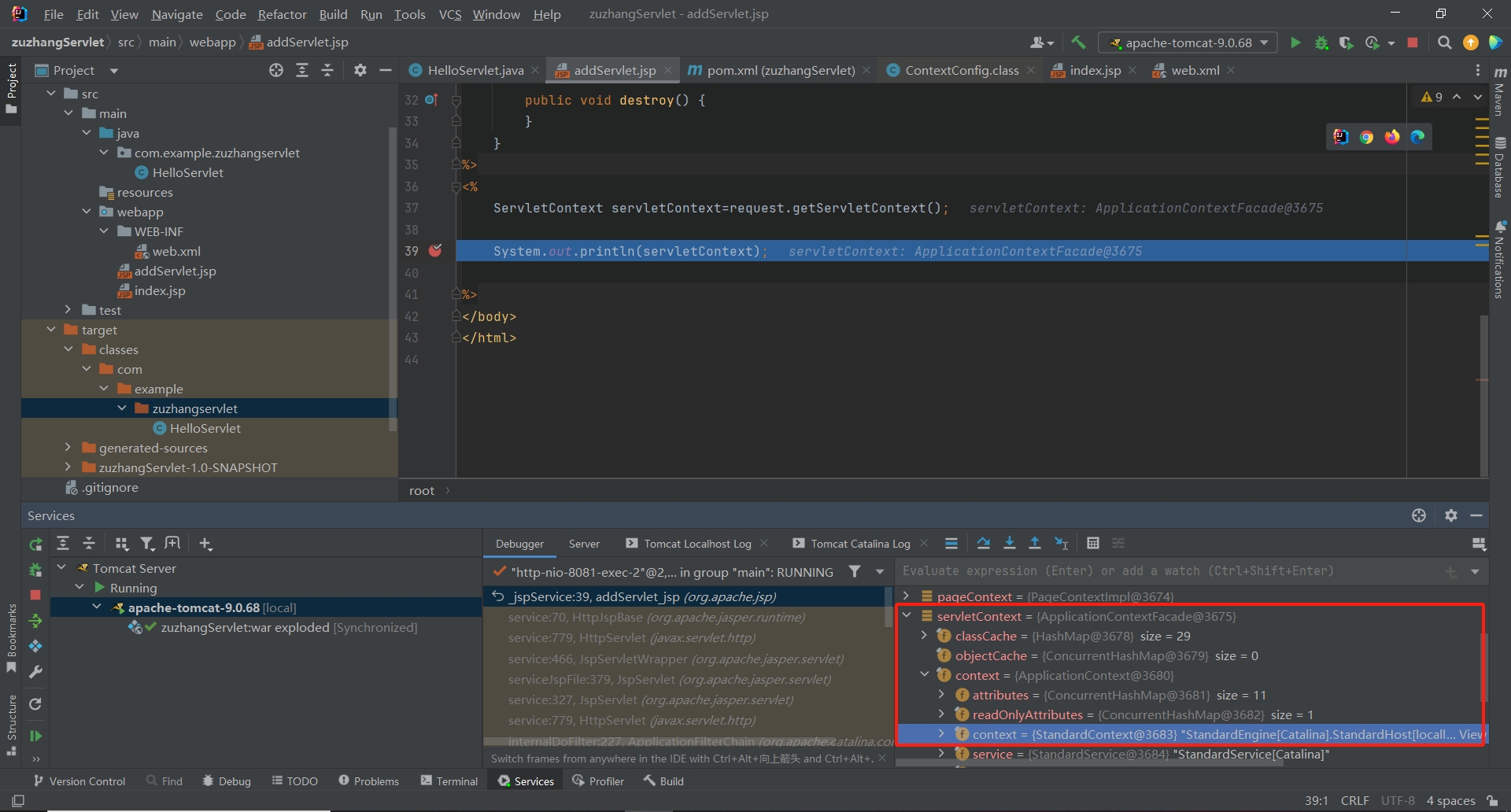Click filter icon in Services toolbar
This screenshot has height=812, width=1511.
point(147,544)
